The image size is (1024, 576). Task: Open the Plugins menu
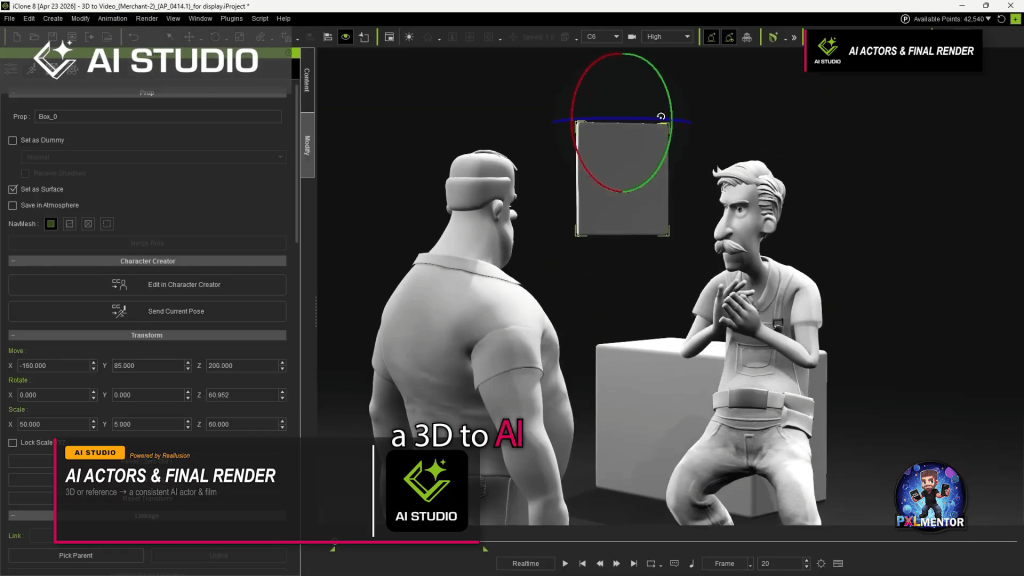tap(231, 18)
